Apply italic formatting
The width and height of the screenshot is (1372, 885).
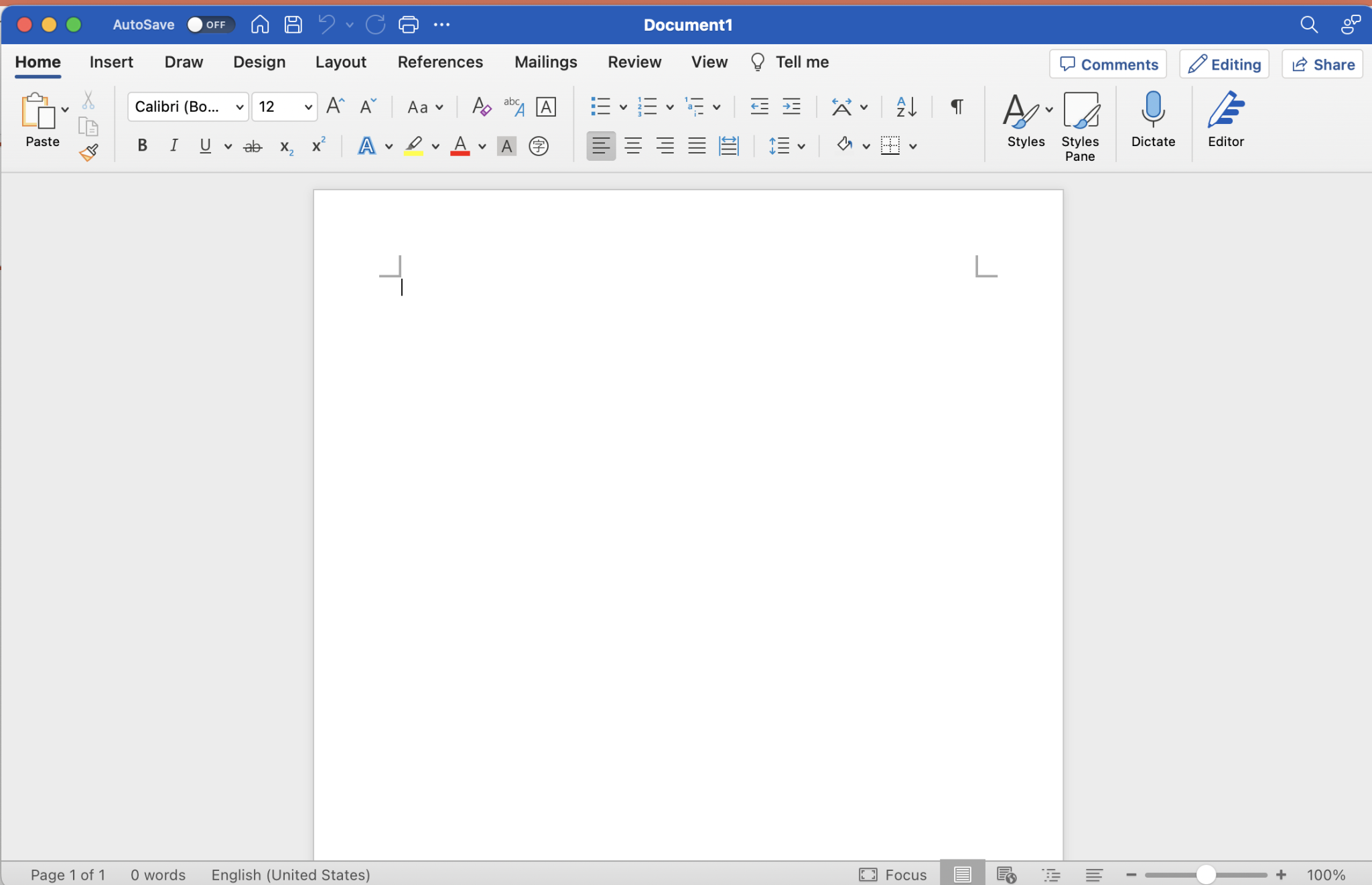[173, 145]
